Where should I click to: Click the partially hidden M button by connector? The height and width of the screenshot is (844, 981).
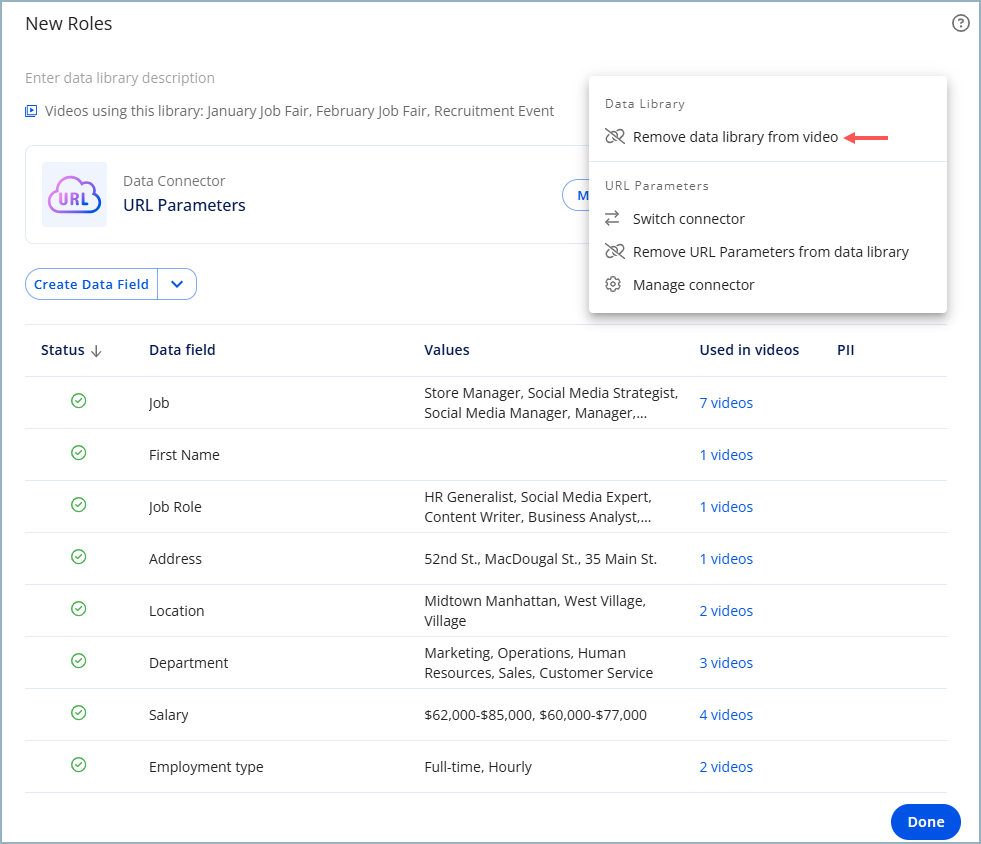coord(576,195)
